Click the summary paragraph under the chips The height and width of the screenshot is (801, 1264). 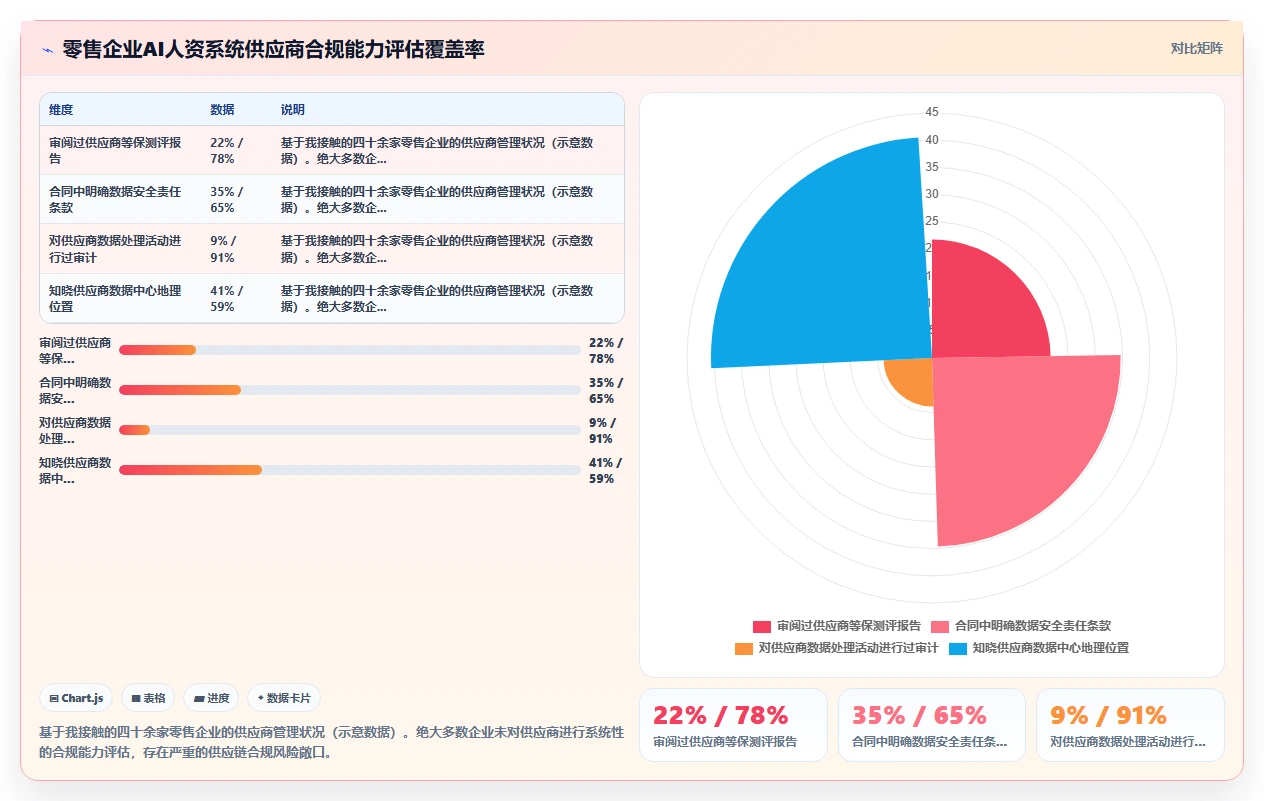pos(331,742)
